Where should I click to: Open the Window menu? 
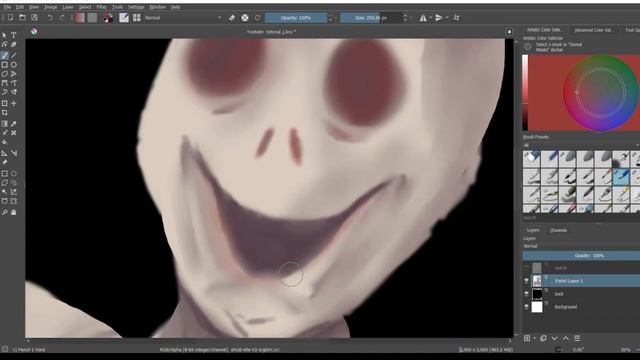point(157,7)
